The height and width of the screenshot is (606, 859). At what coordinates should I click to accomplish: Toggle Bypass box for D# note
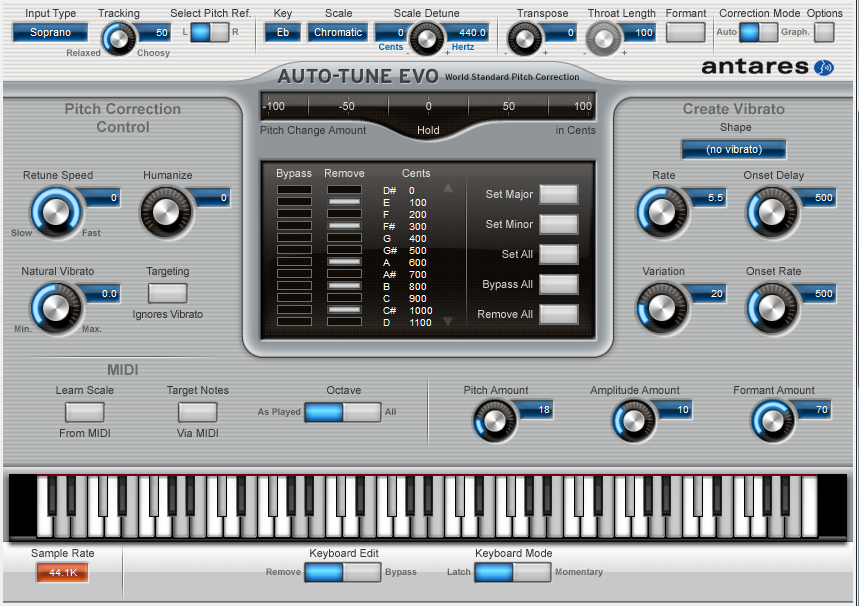(294, 190)
